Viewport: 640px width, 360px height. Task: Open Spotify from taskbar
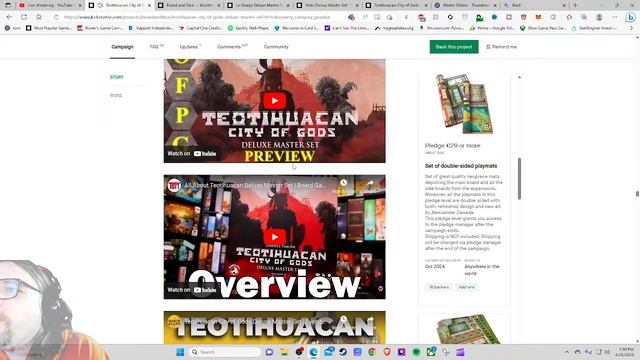[x=416, y=352]
